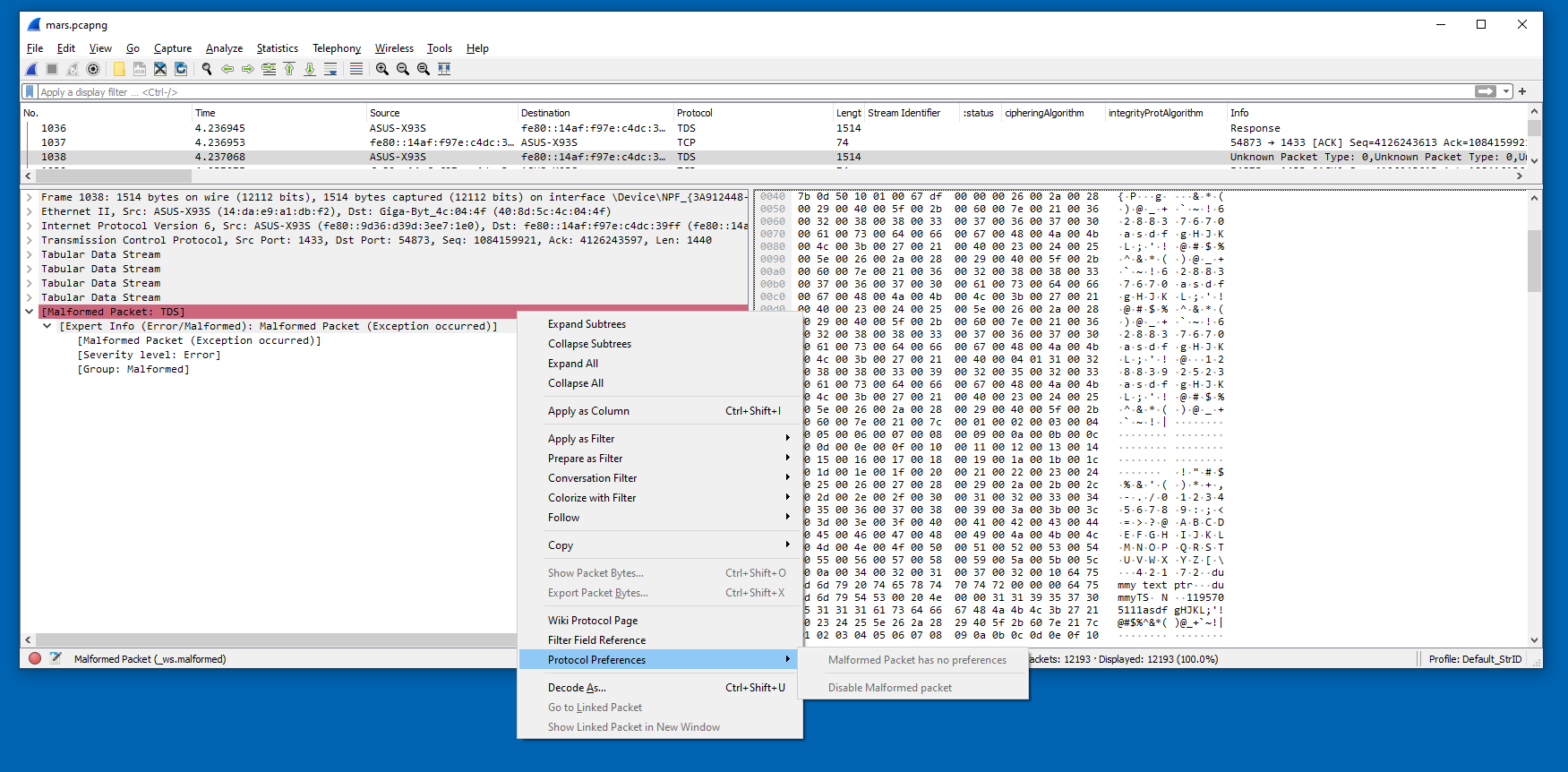
Task: Sort packets by Source column header
Action: click(x=442, y=113)
